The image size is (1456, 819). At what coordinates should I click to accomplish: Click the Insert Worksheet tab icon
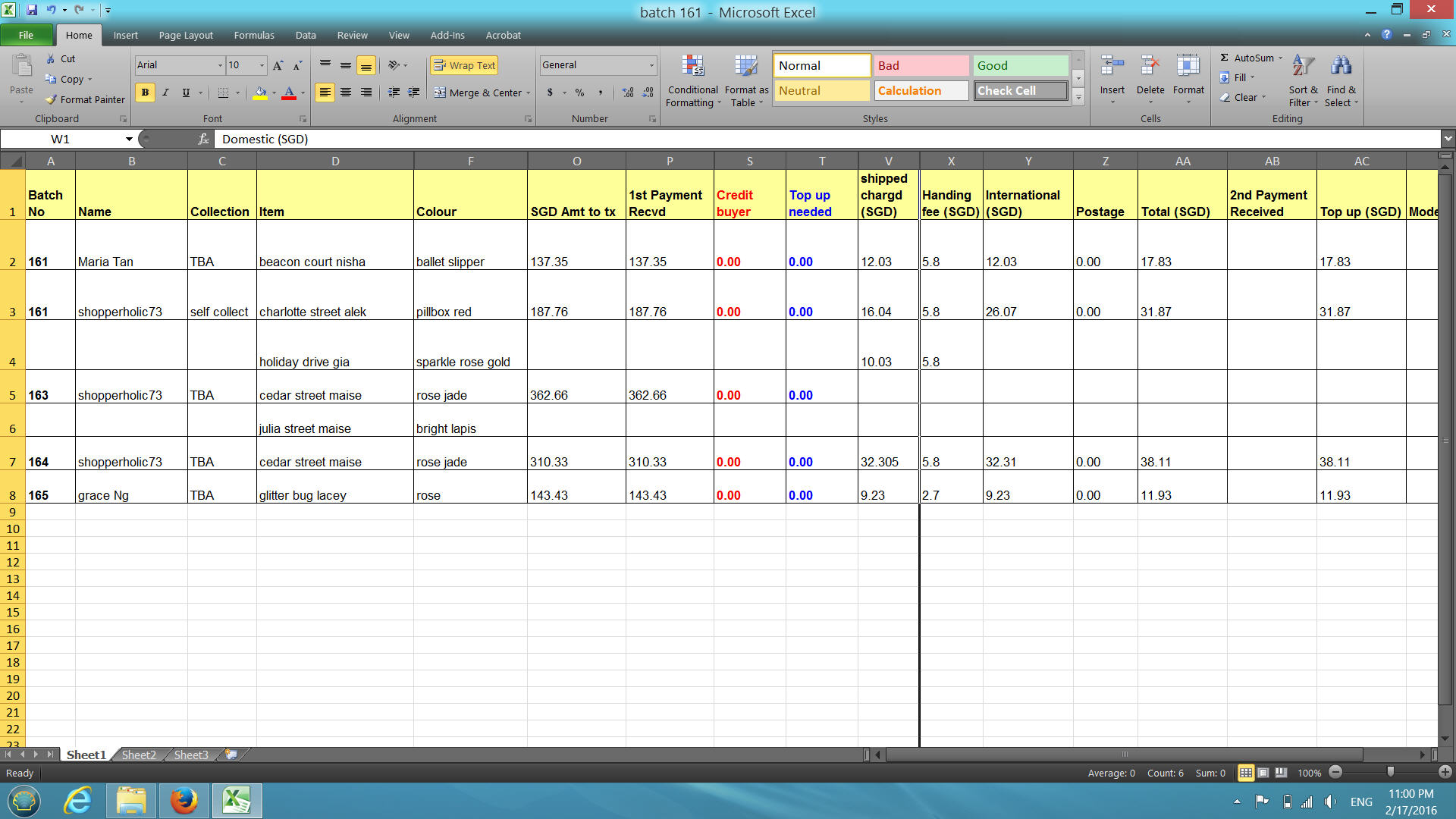click(x=231, y=755)
